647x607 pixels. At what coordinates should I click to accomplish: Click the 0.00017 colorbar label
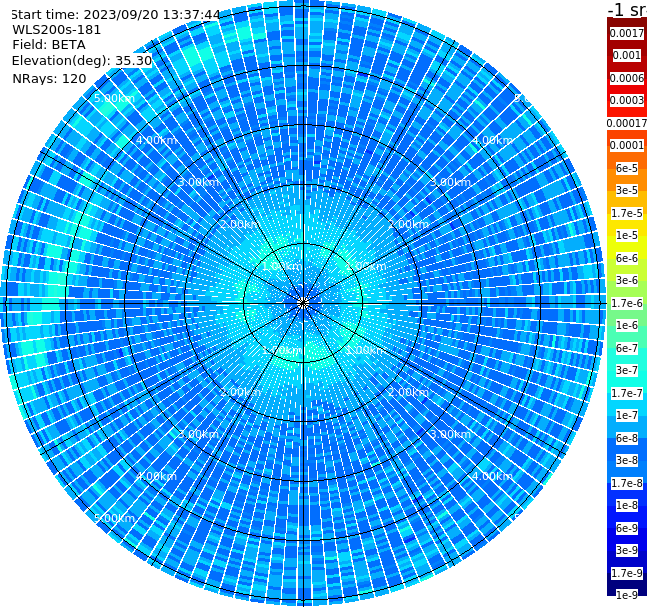tap(627, 123)
